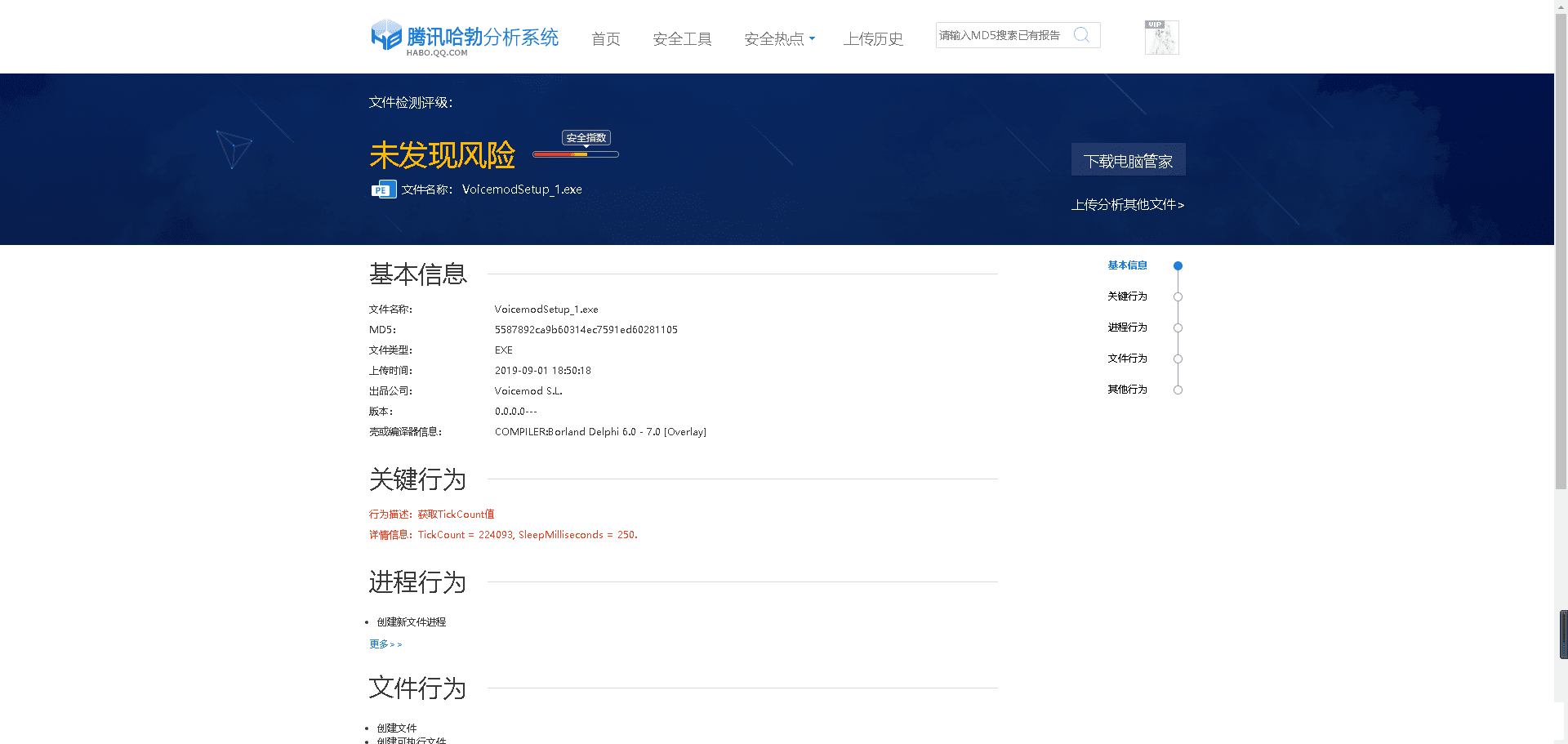Click the COMPILER:Borland Delphi info text
This screenshot has height=744, width=1568.
tap(600, 432)
